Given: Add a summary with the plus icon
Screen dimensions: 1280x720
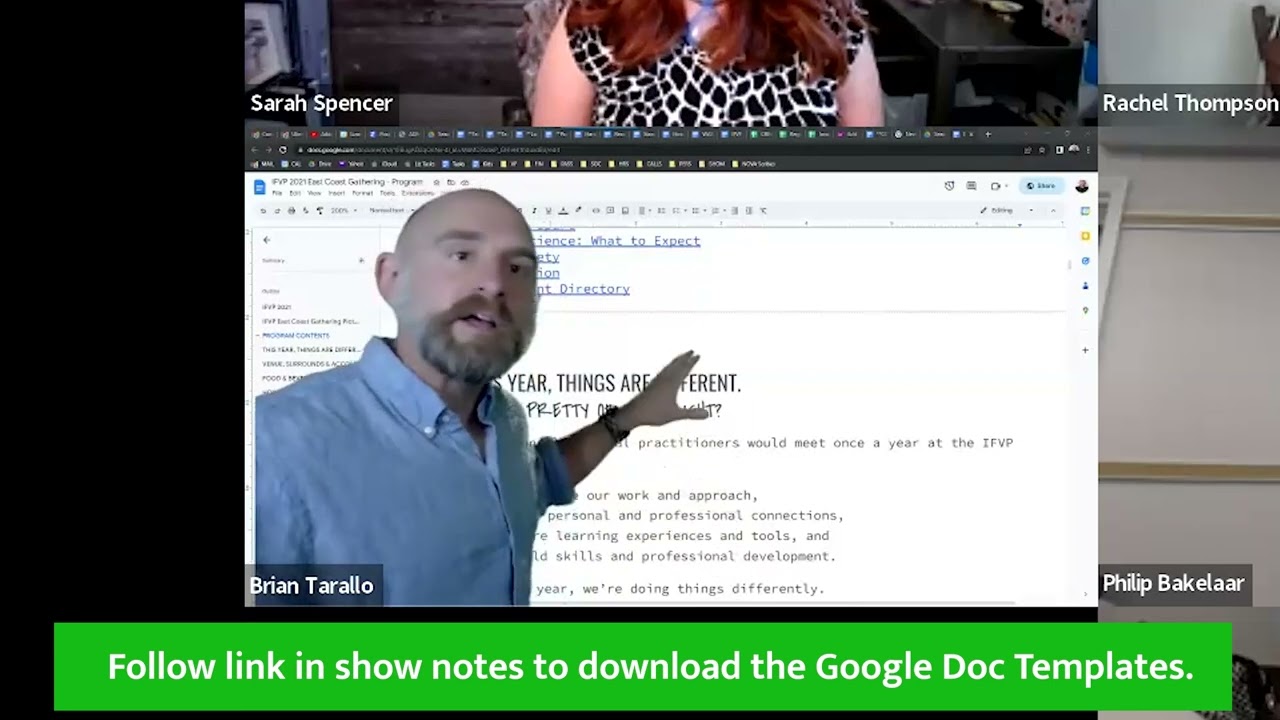Looking at the screenshot, I should pos(361,261).
